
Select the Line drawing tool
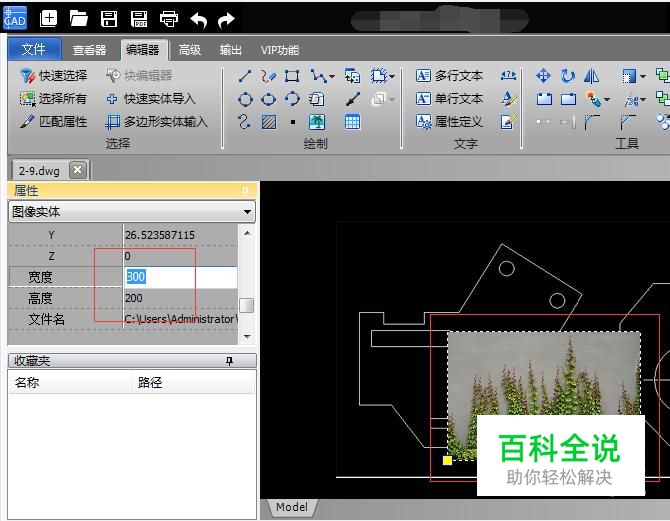[245, 77]
